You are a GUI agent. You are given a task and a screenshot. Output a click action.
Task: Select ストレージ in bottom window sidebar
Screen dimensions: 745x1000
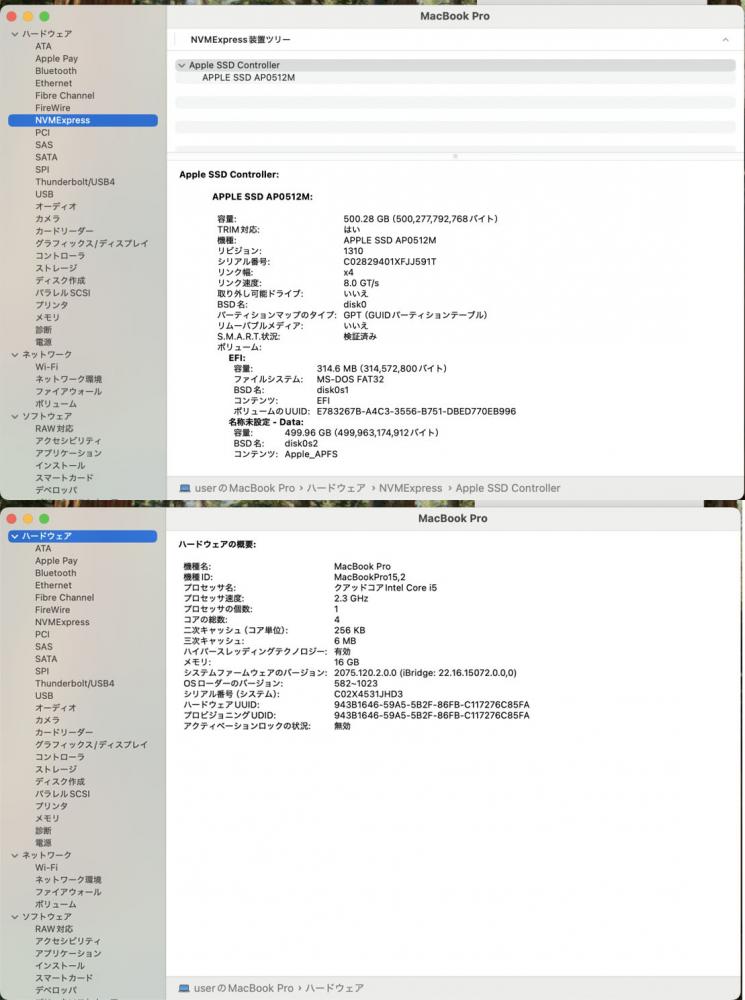pos(56,769)
